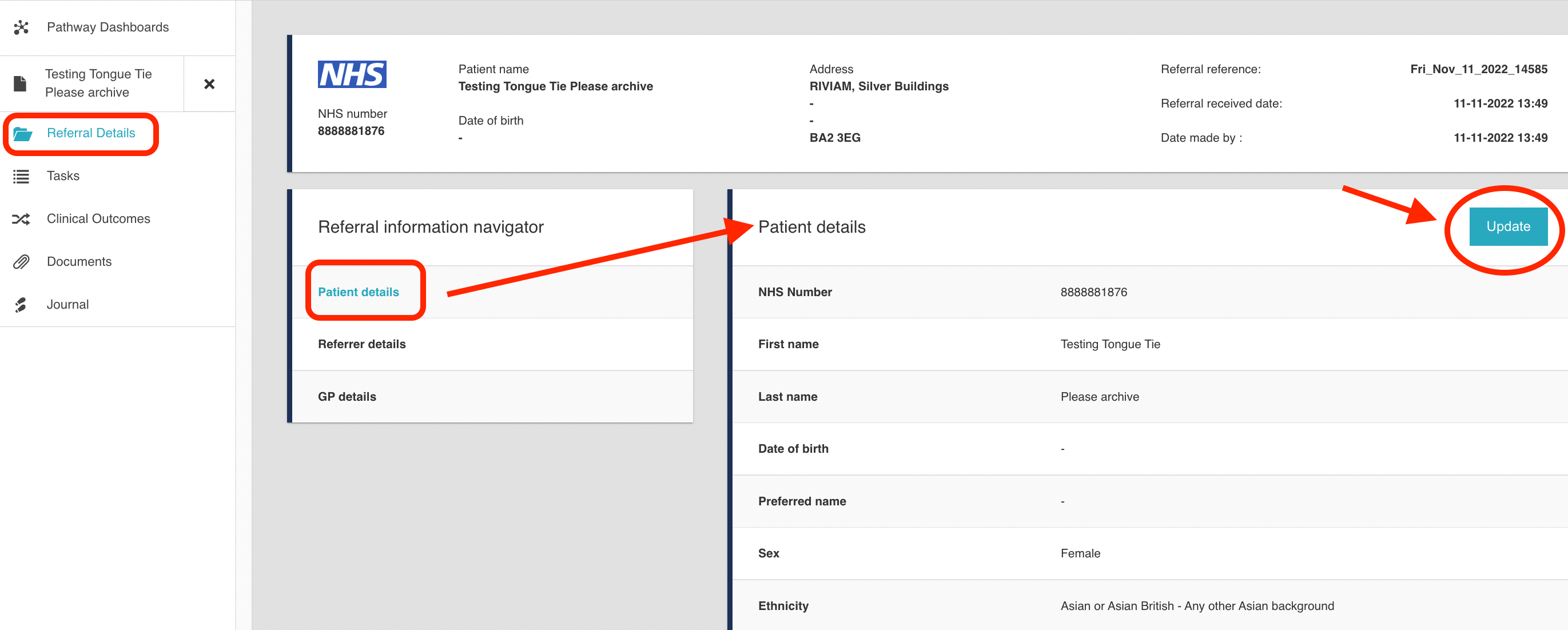Open the Pathway Dashboards menu item
Screen dimensions: 1568x630
108,27
